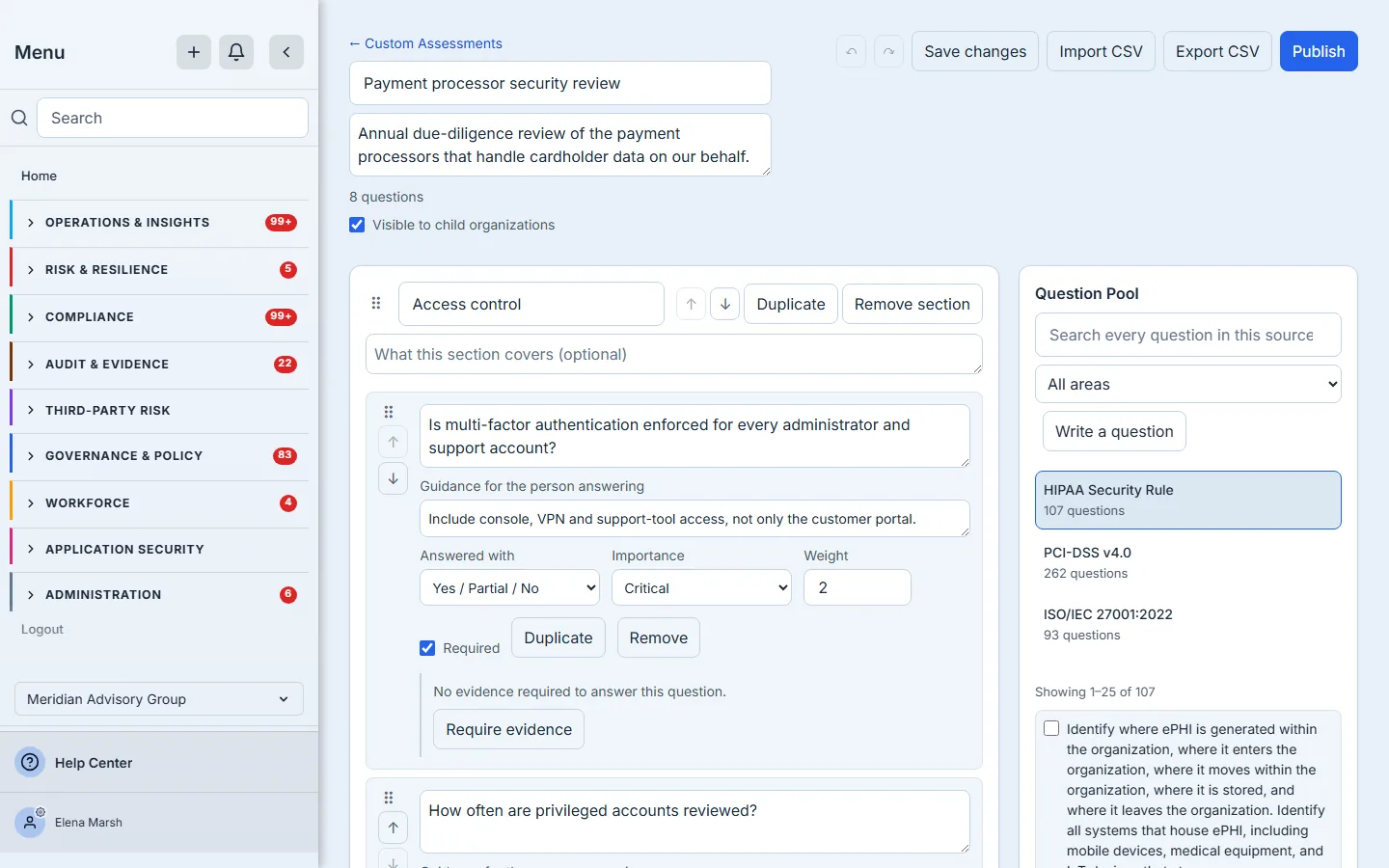Grab the Access control section drag handle
Image resolution: width=1389 pixels, height=868 pixels.
tap(376, 304)
